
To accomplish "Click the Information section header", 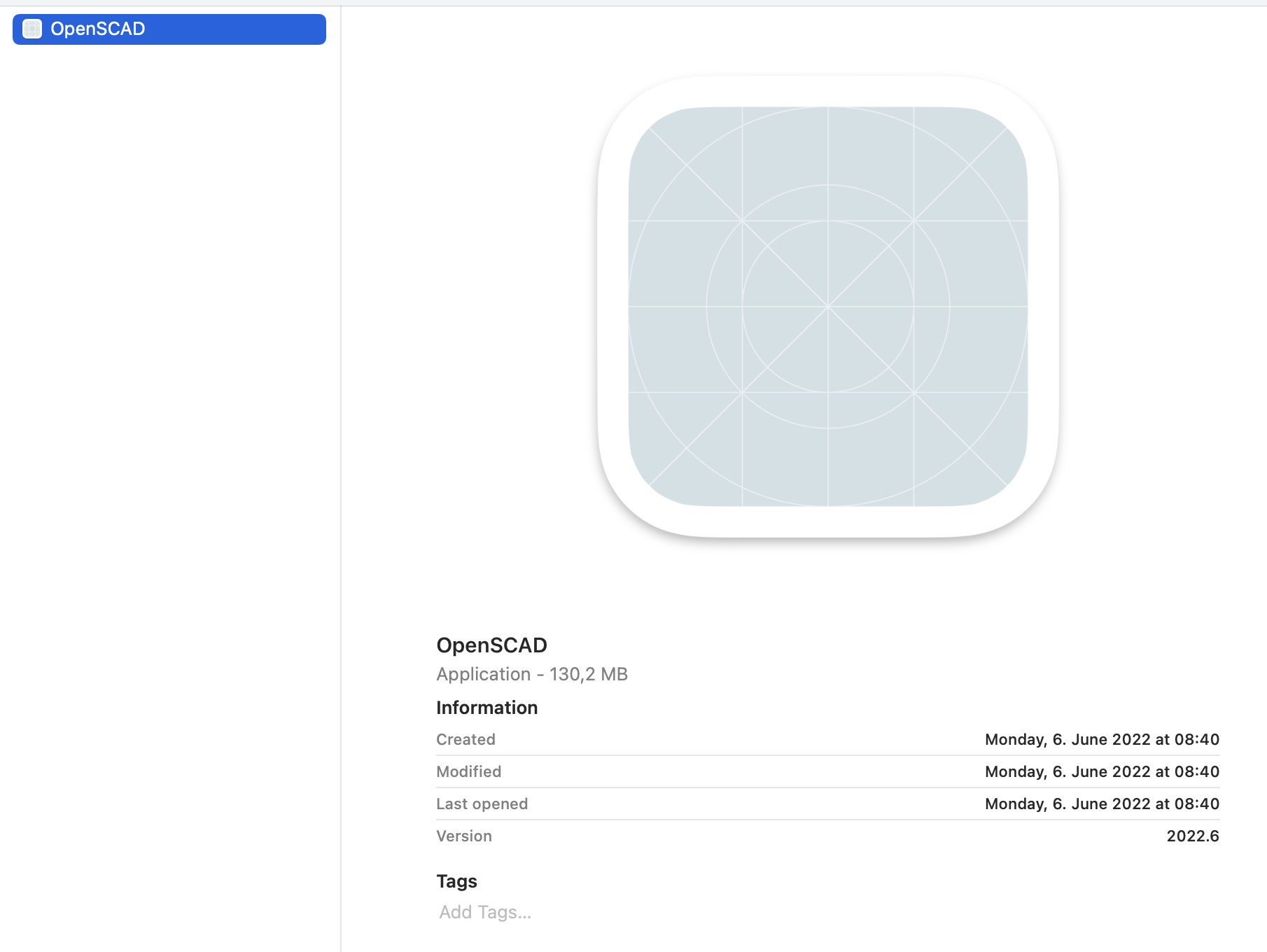I will pos(486,707).
